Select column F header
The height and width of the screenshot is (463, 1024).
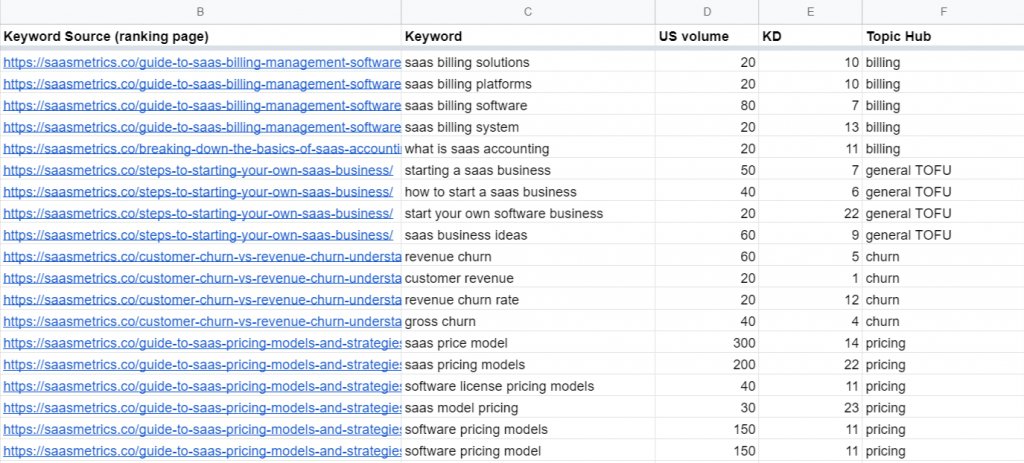[942, 11]
